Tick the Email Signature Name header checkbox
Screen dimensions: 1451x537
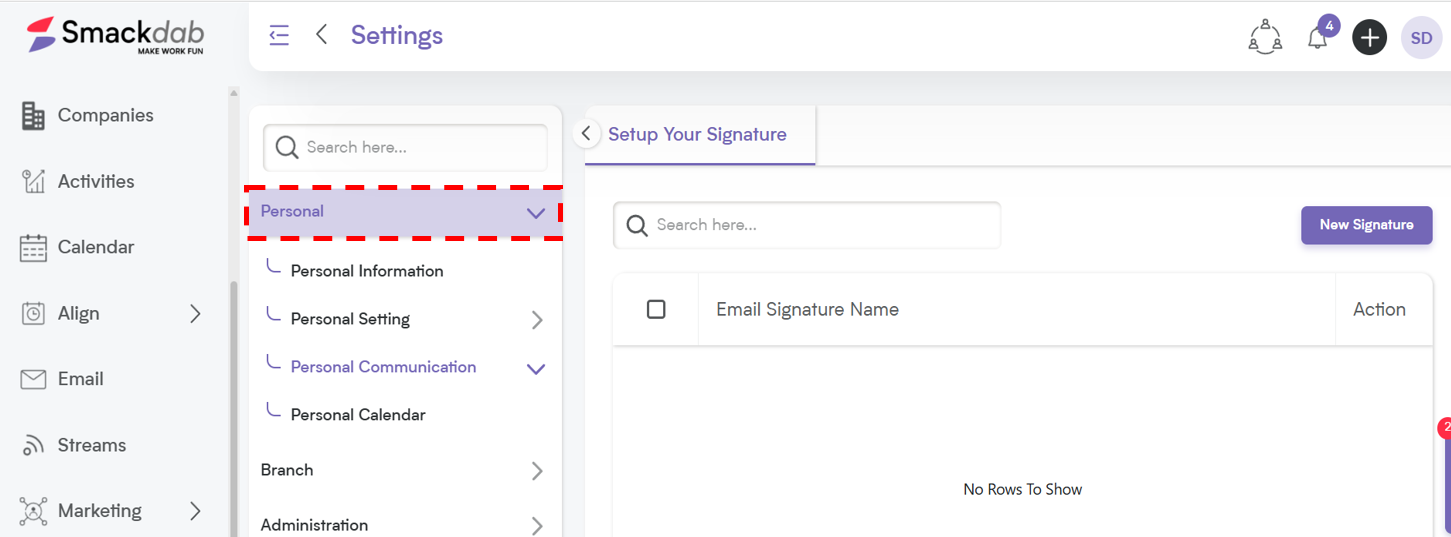[656, 309]
